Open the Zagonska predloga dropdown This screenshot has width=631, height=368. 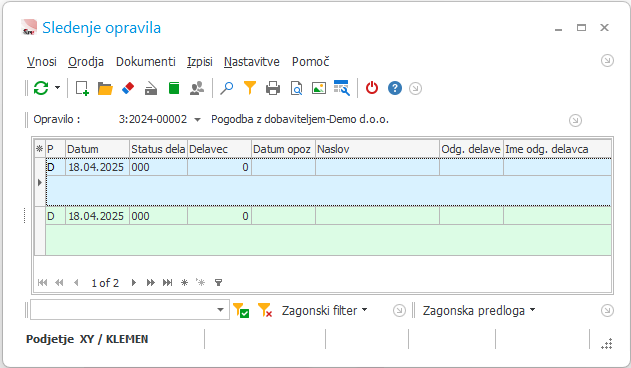pyautogui.click(x=479, y=310)
